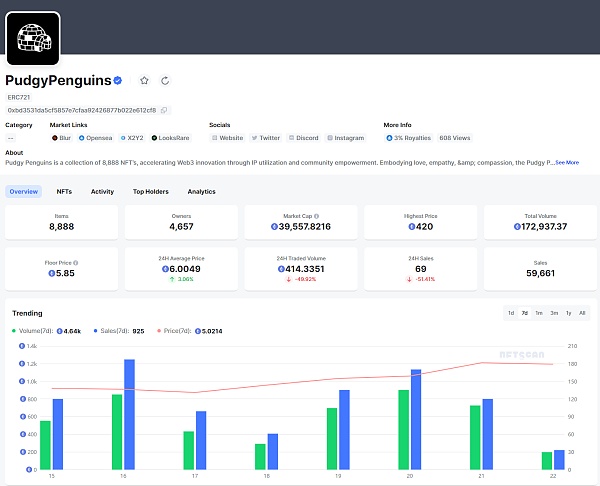Viewport: 600px width, 486px height.
Task: Open the Floor Price info icon
Action: pos(75,263)
